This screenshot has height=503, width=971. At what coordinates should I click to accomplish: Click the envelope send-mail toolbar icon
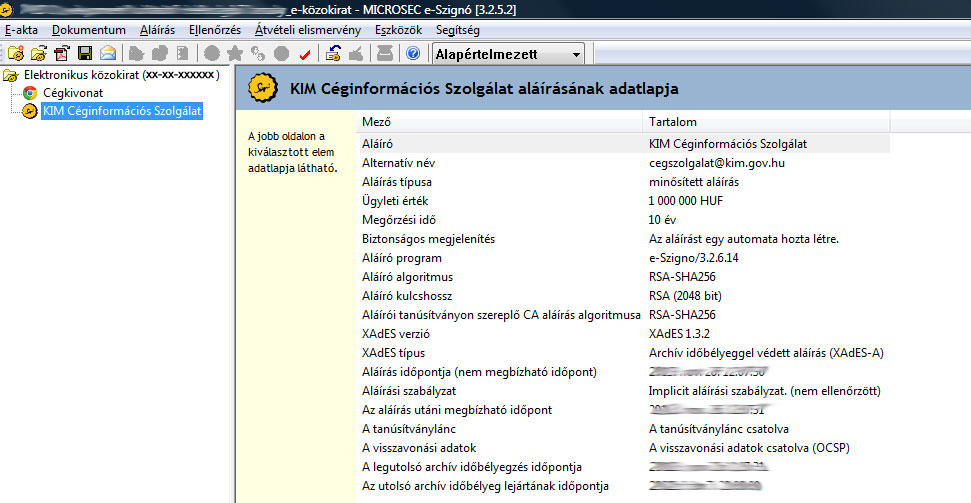[107, 53]
